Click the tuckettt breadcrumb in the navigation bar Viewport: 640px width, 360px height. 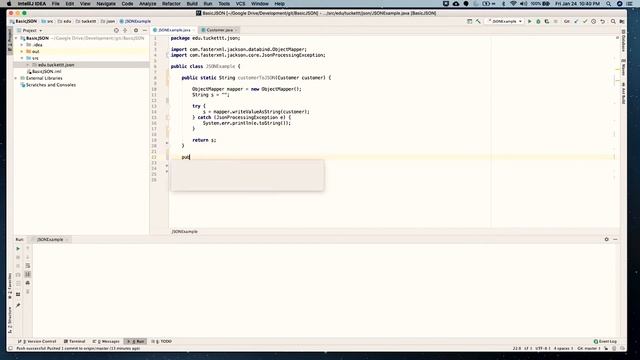pyautogui.click(x=86, y=21)
